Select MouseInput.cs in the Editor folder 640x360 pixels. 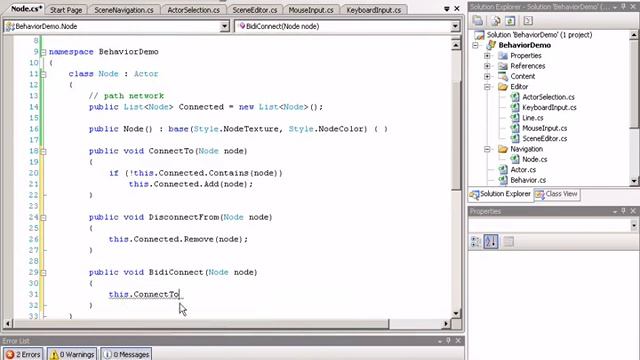click(544, 128)
